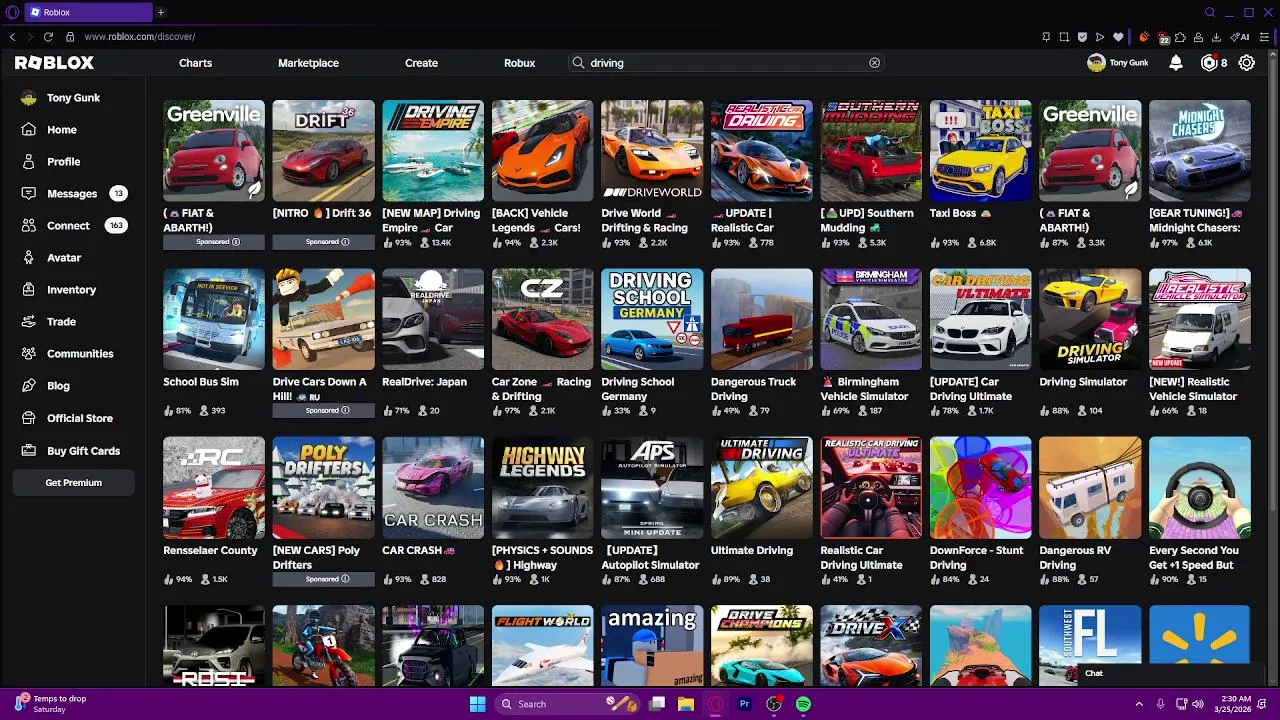
Task: Open Inventory in the sidebar
Action: pyautogui.click(x=71, y=290)
